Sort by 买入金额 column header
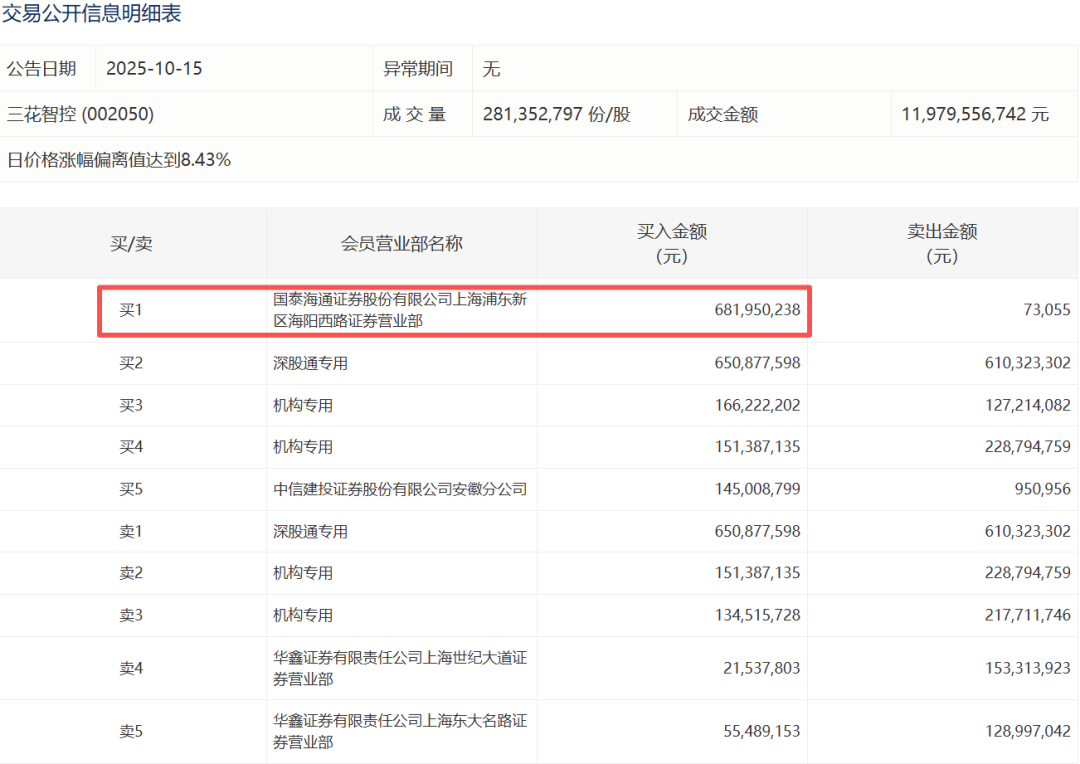 [671, 243]
